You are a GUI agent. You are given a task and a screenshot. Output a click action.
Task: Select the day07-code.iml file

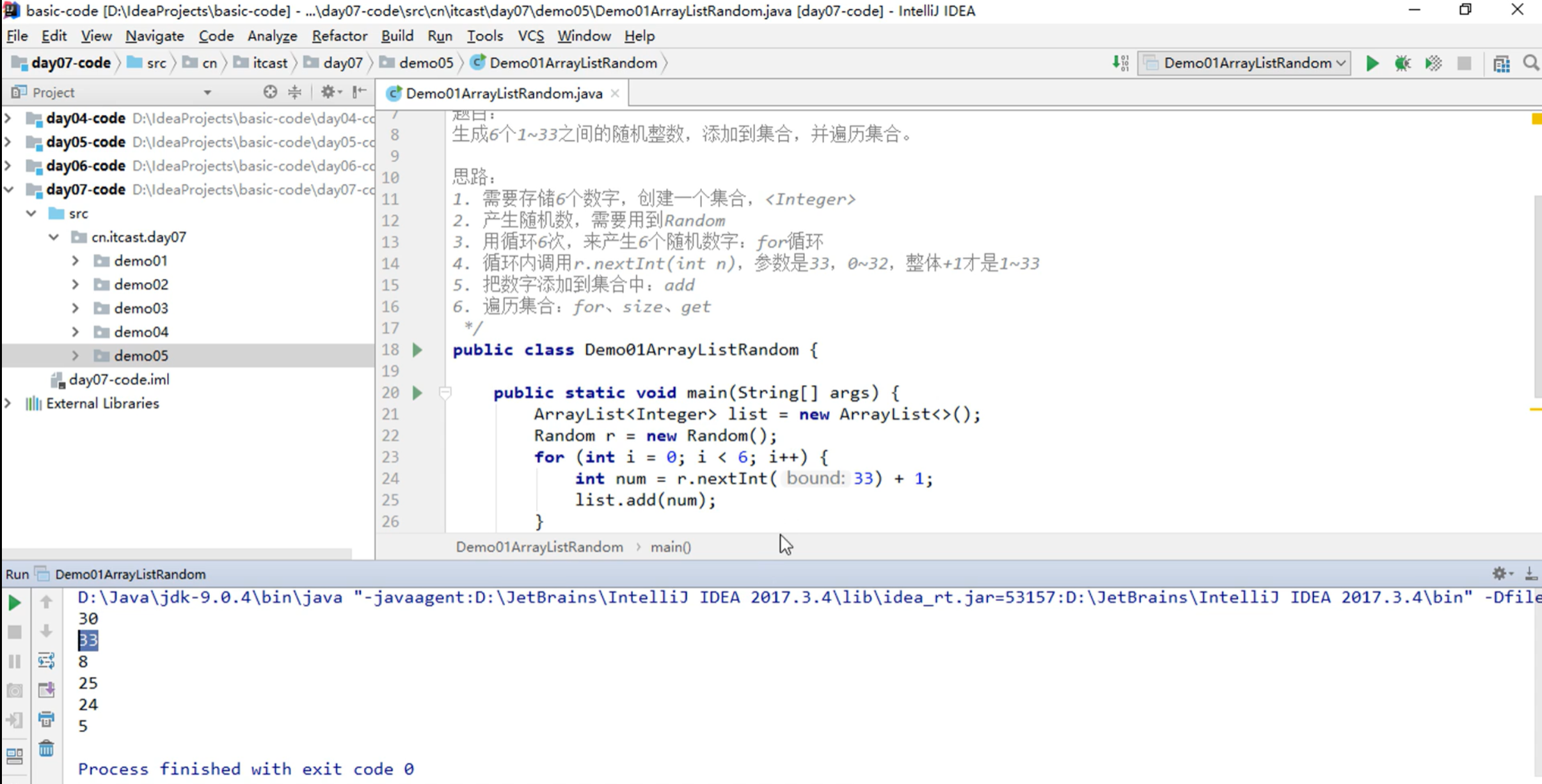(x=119, y=379)
